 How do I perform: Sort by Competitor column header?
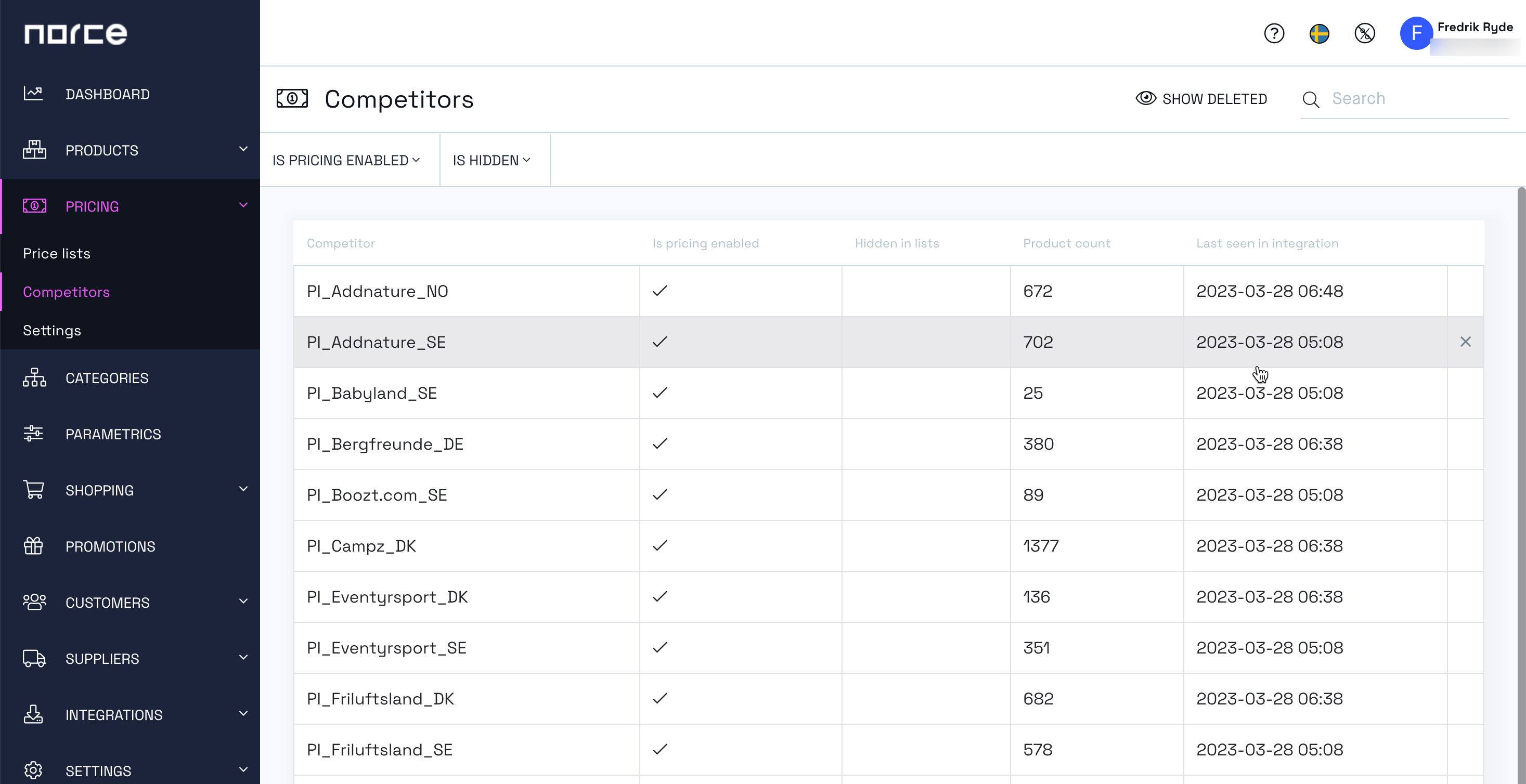click(x=341, y=243)
